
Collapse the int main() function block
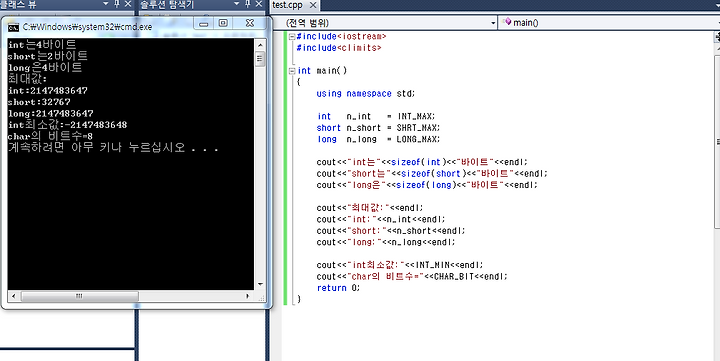(x=292, y=71)
